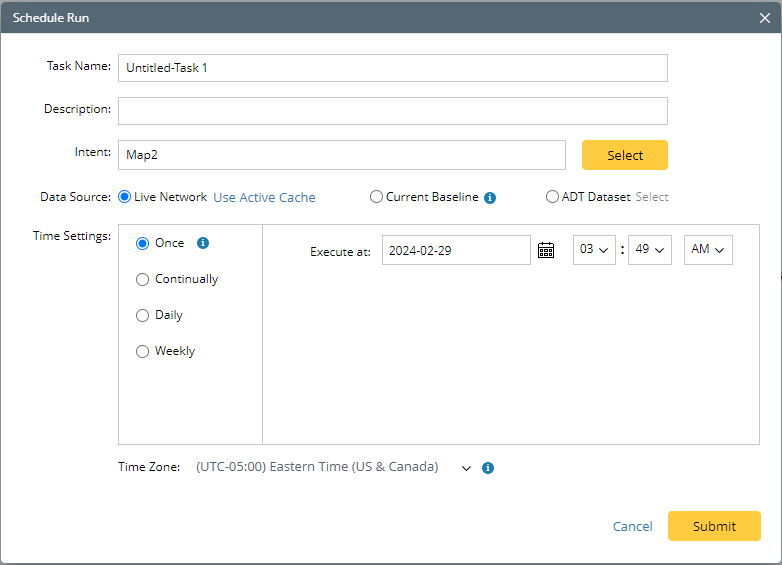
Task: Click the Use Active Cache link
Action: point(264,197)
